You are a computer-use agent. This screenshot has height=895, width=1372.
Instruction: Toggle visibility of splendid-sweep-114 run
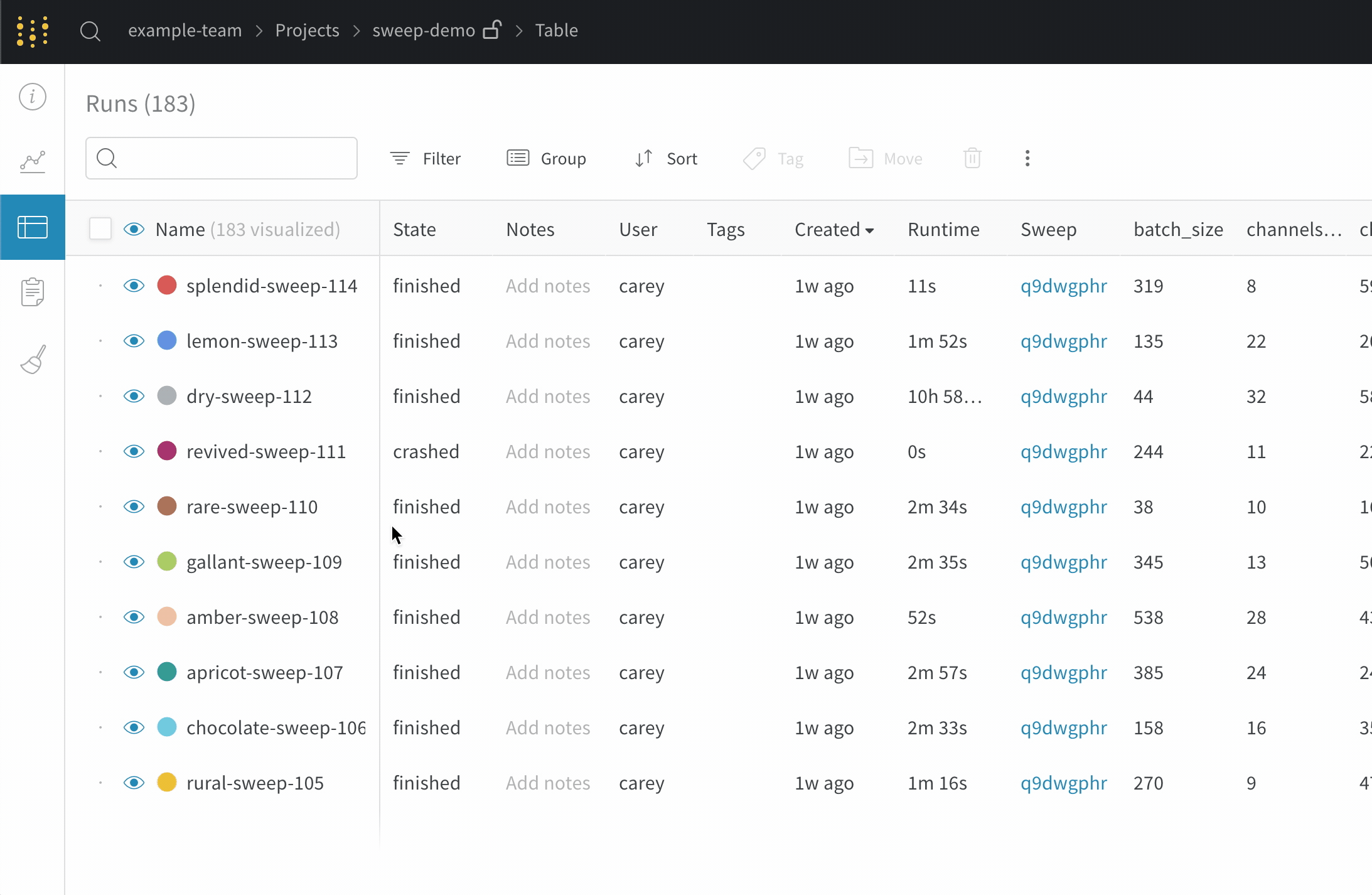click(x=134, y=286)
